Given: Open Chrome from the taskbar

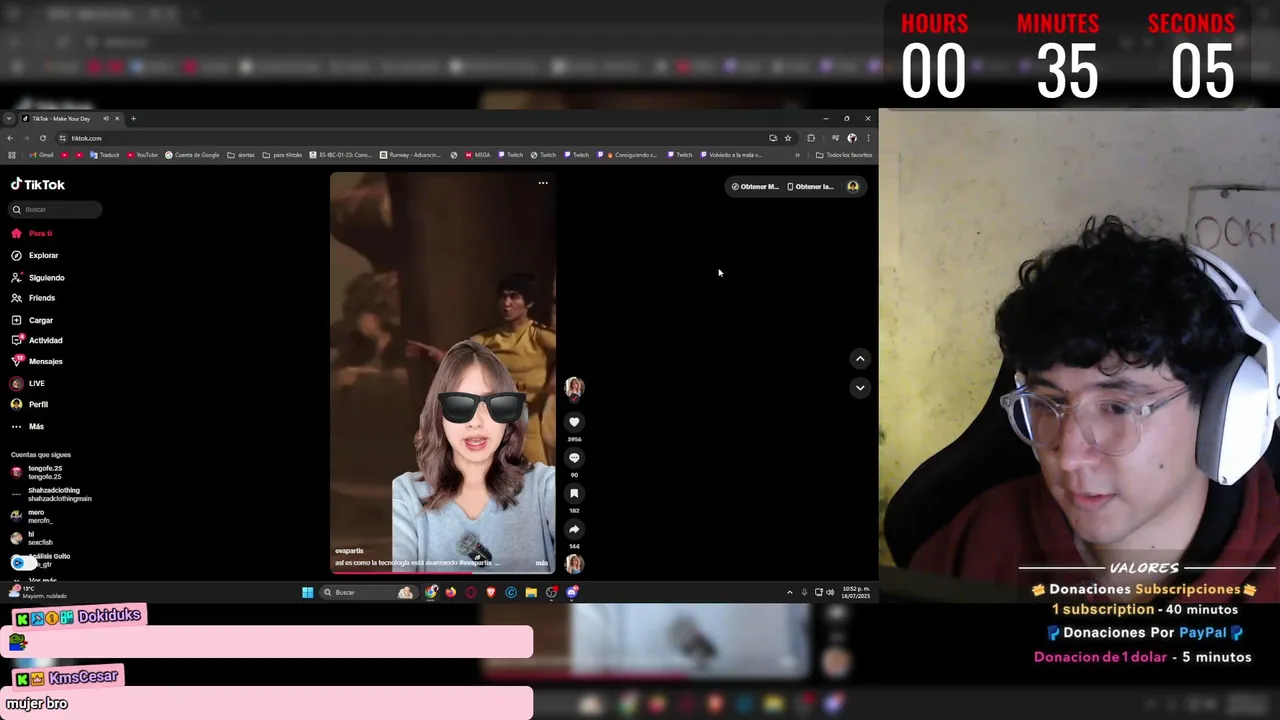Looking at the screenshot, I should coord(431,592).
